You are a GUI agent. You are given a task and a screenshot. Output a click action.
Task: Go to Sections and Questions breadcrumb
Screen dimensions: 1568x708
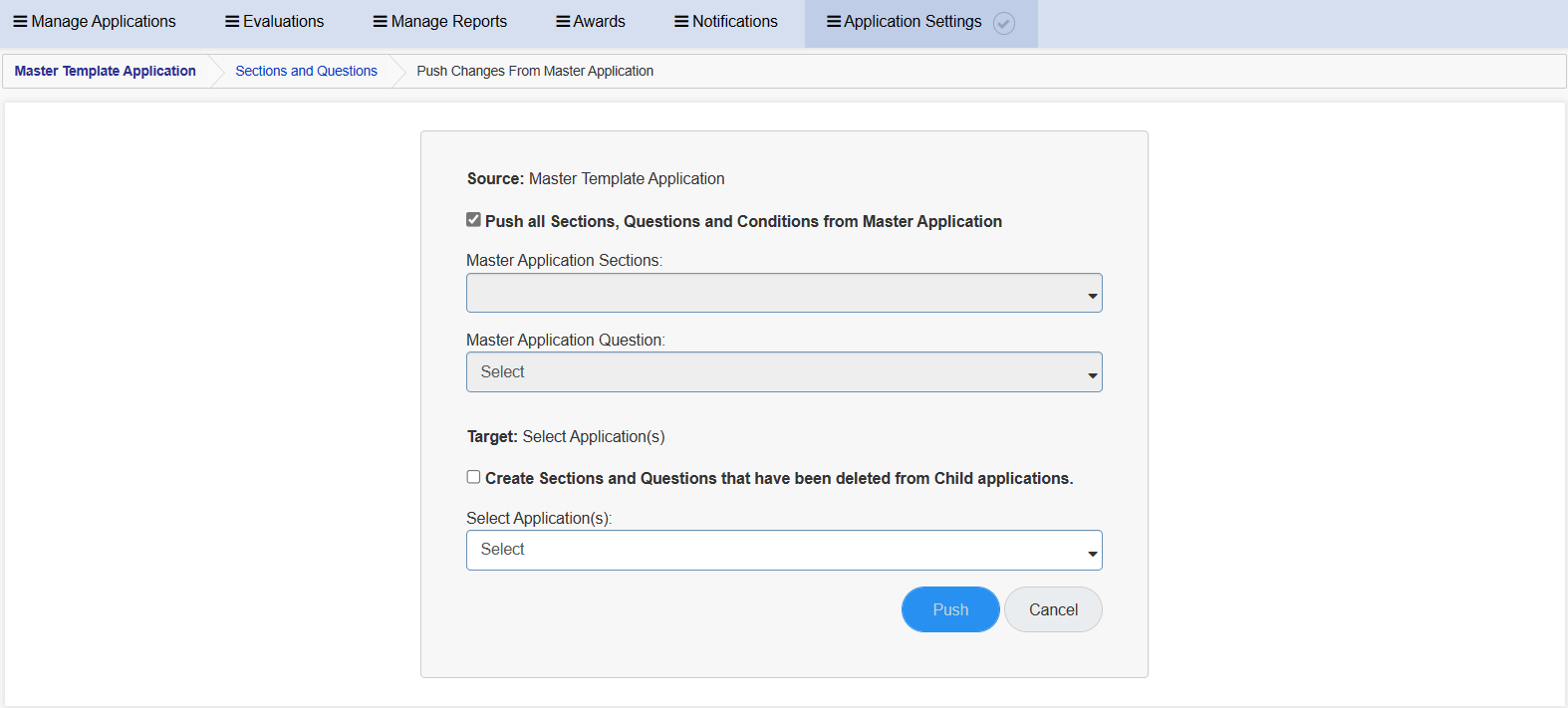(307, 71)
